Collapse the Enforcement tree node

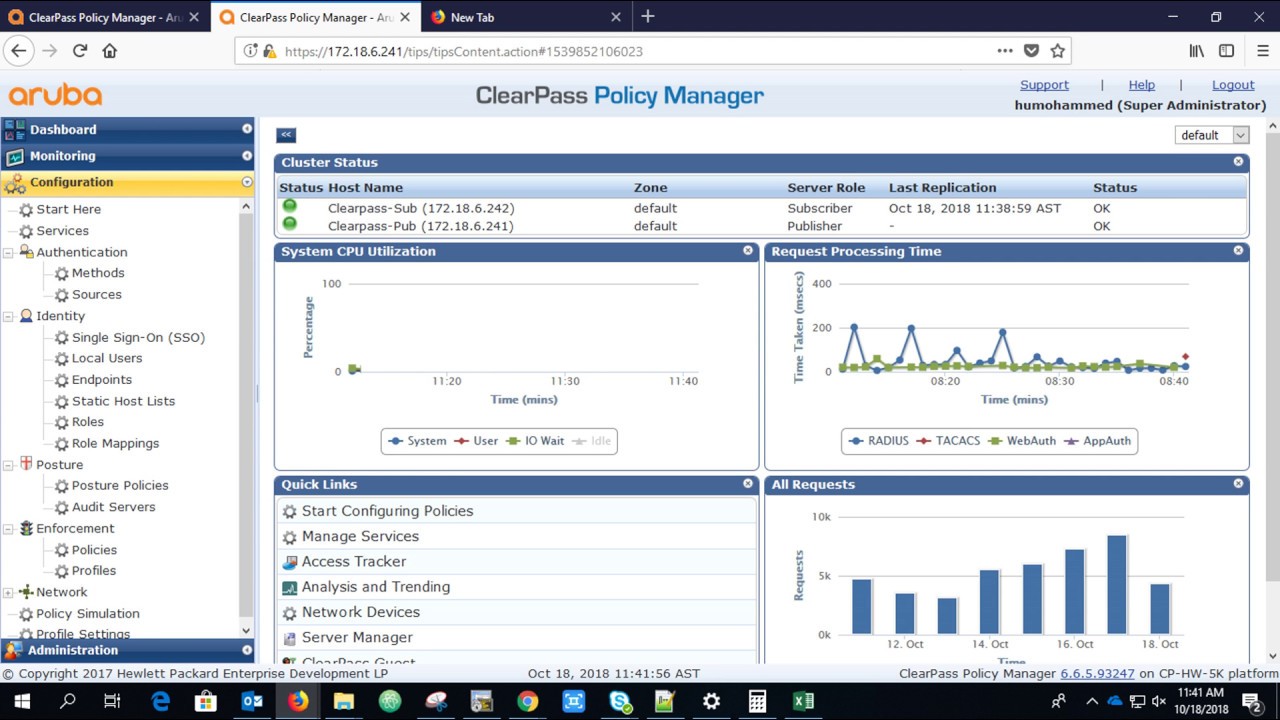click(x=9, y=529)
